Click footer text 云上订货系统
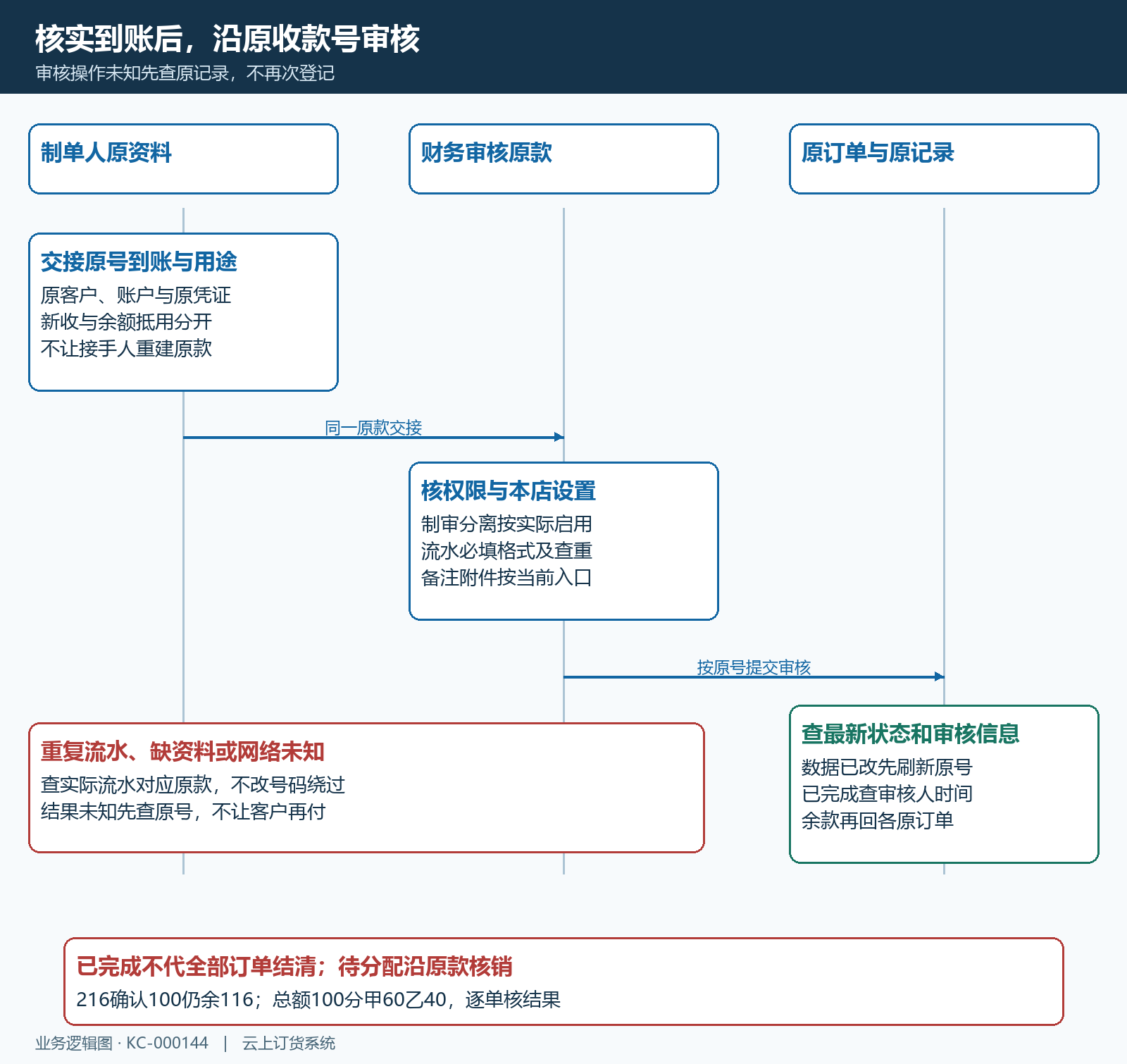1127x1064 pixels. [289, 1043]
